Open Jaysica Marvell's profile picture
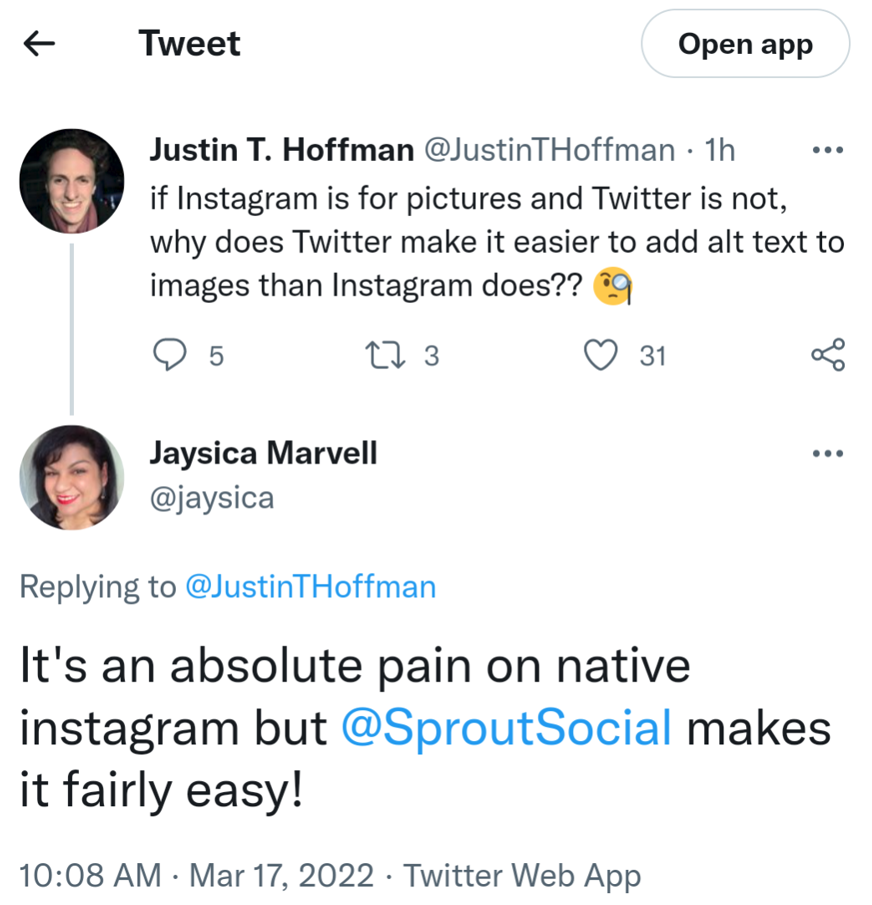Viewport: 872px width, 905px height. click(x=72, y=477)
